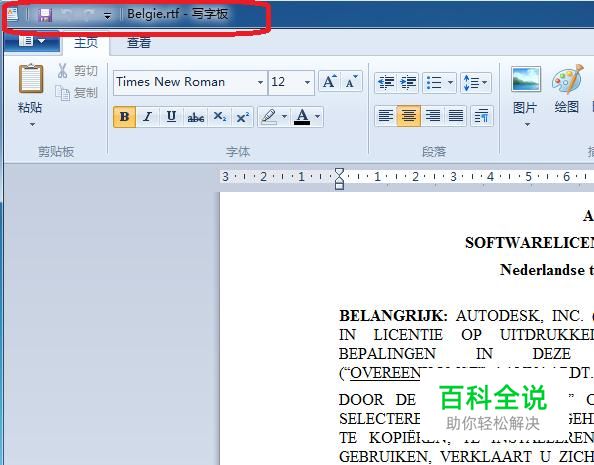This screenshot has width=594, height=465.
Task: Expand the font family dropdown arrow
Action: tap(260, 82)
